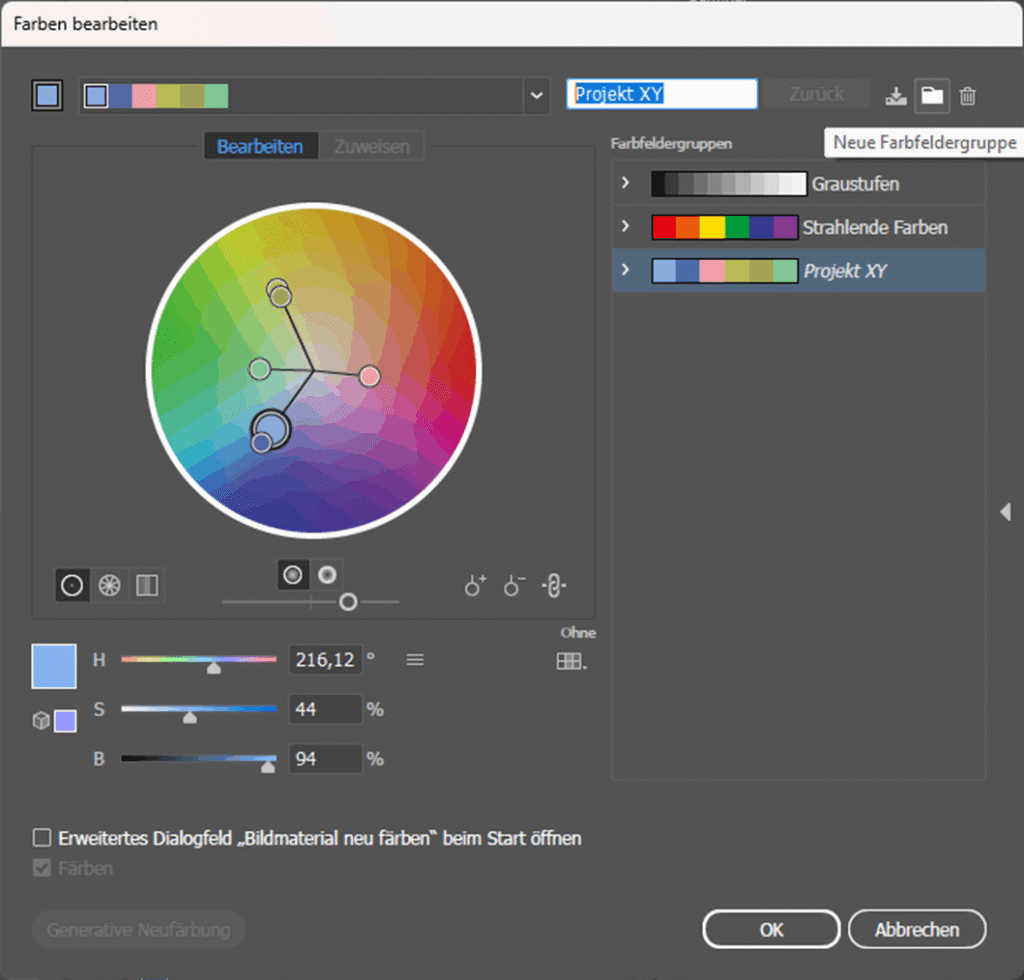1024x980 pixels.
Task: Click the remove color tool icon
Action: (x=514, y=586)
